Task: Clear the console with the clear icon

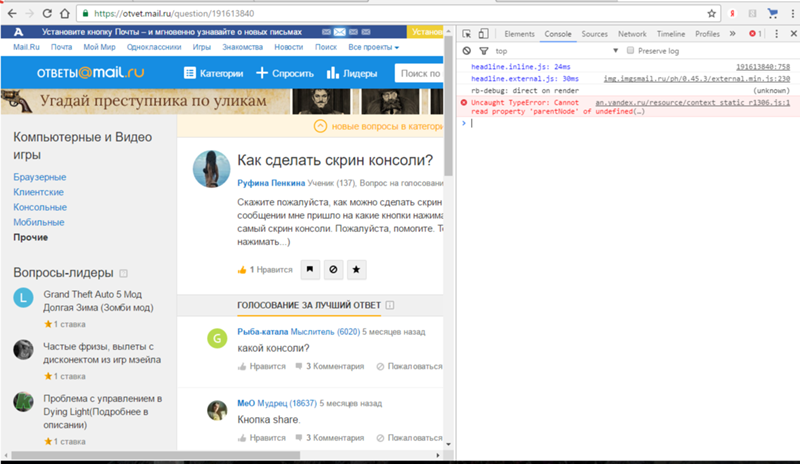Action: 466,51
